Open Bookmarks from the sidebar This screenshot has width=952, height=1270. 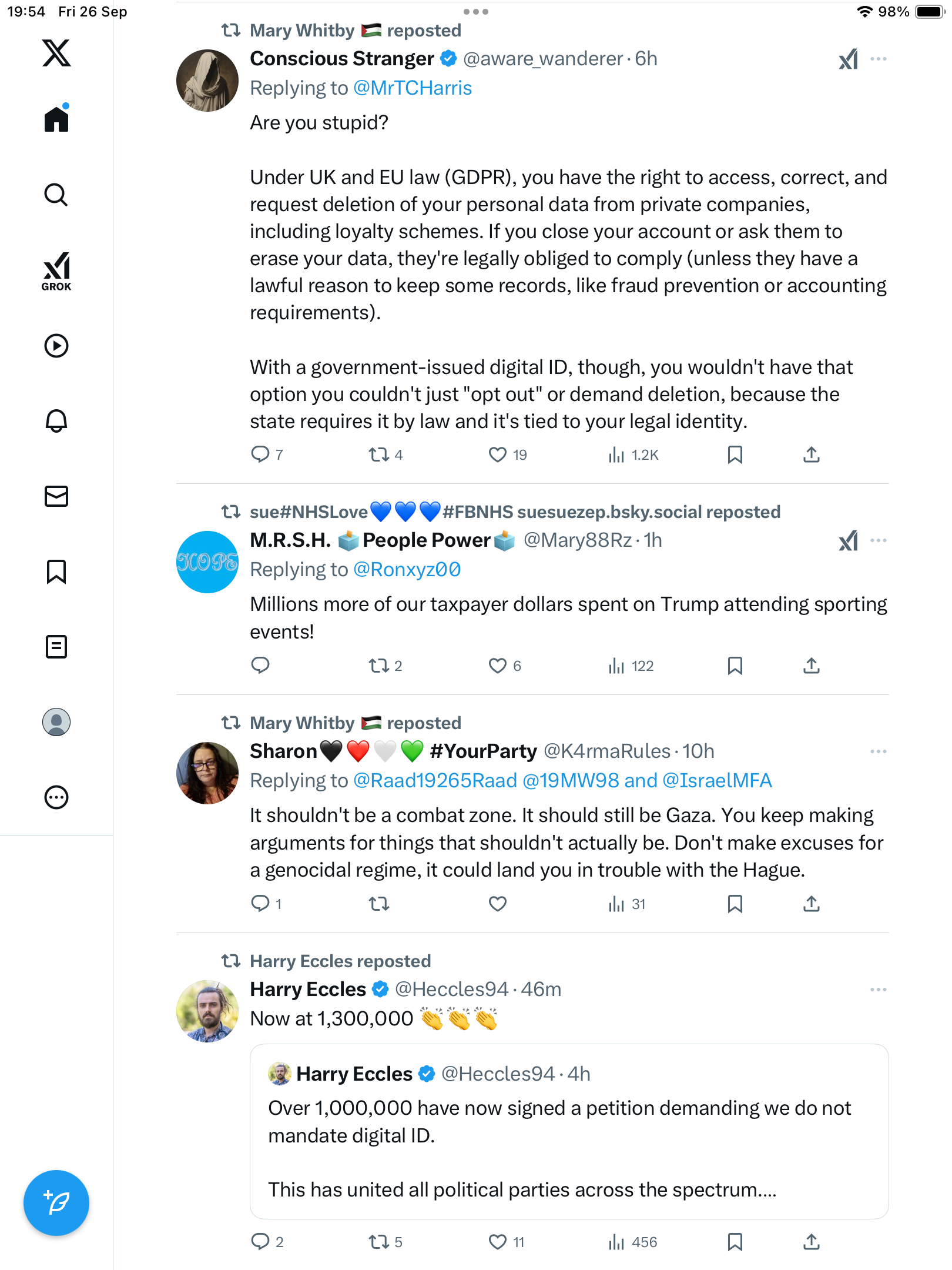(56, 571)
